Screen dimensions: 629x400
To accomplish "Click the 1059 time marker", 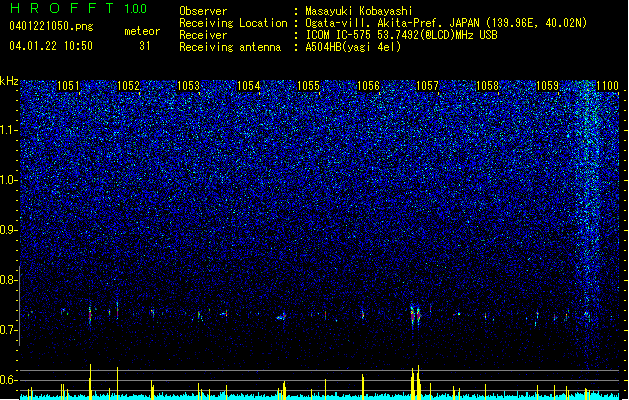I will (548, 86).
